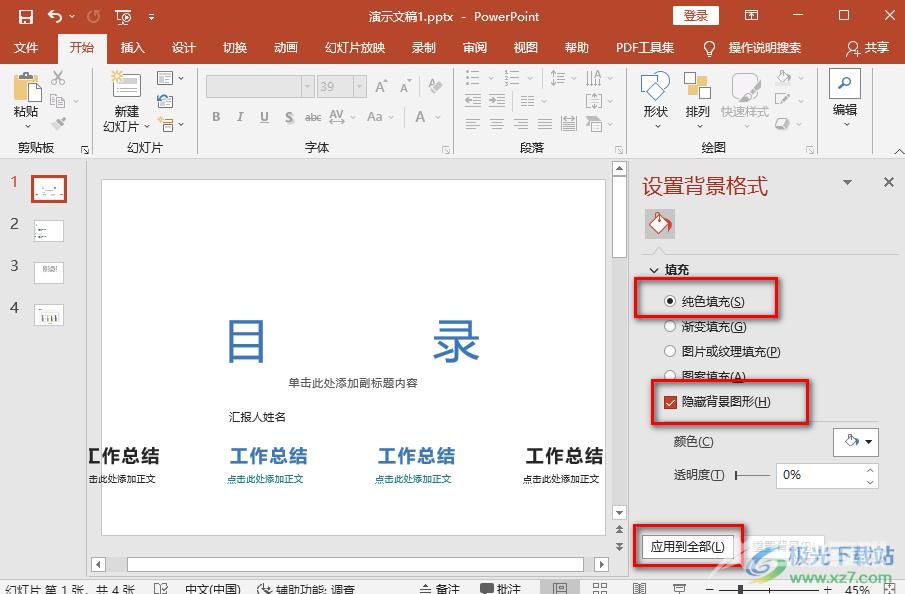Expand font color dropdown arrow
905x594 pixels.
tap(438, 117)
